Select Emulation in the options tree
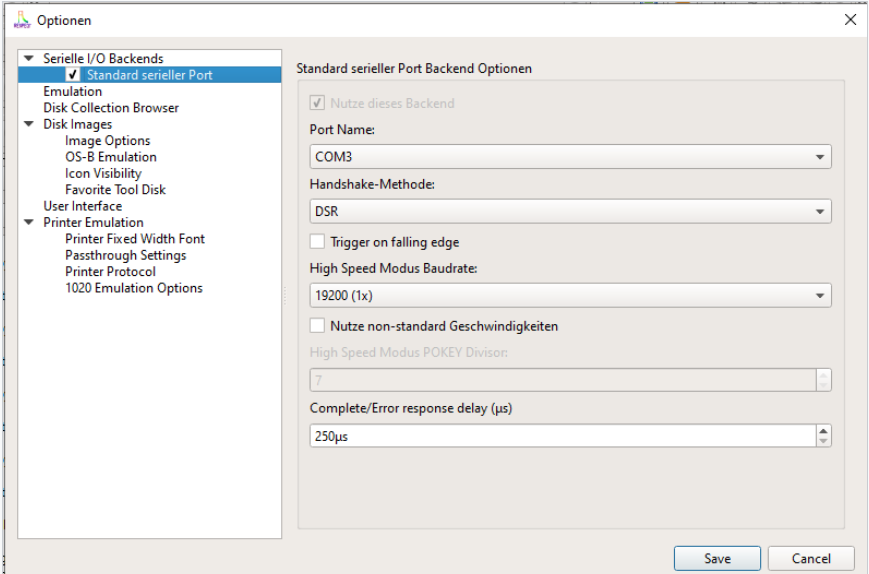869x574 pixels. click(x=72, y=92)
